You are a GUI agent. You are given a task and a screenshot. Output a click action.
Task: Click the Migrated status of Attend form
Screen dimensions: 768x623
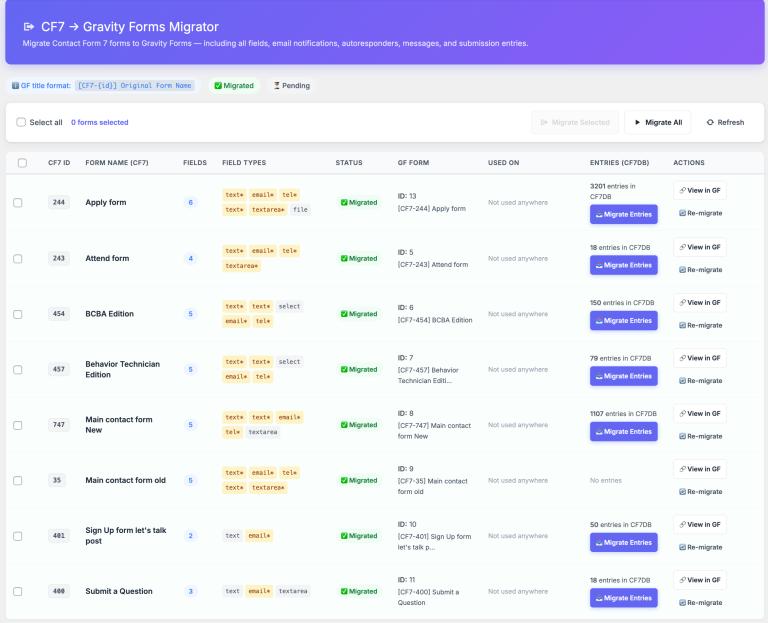pos(359,259)
